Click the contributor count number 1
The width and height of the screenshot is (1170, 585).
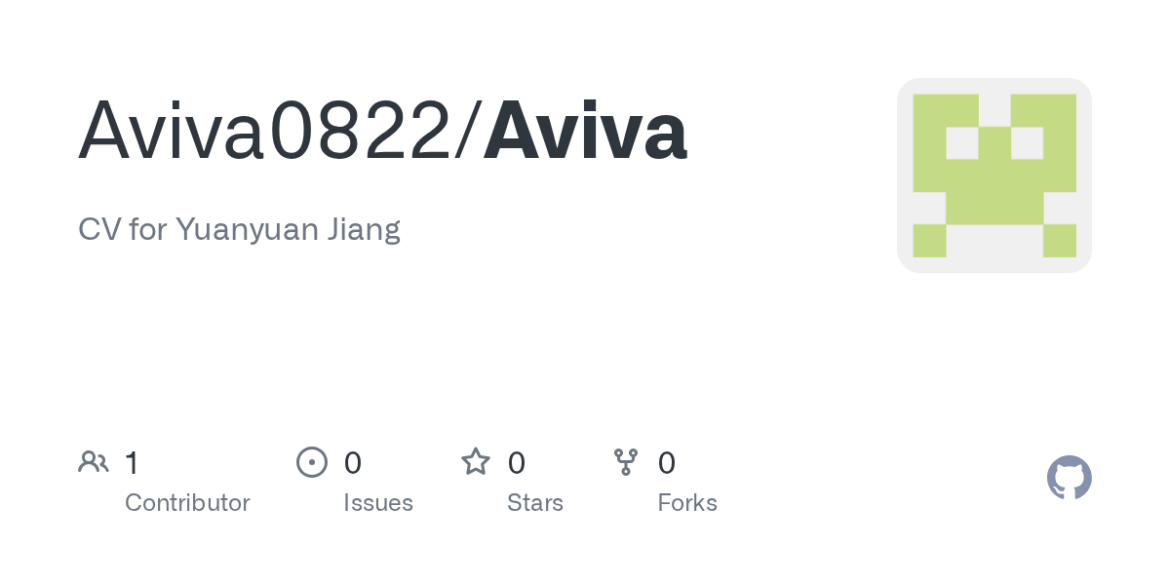(132, 463)
